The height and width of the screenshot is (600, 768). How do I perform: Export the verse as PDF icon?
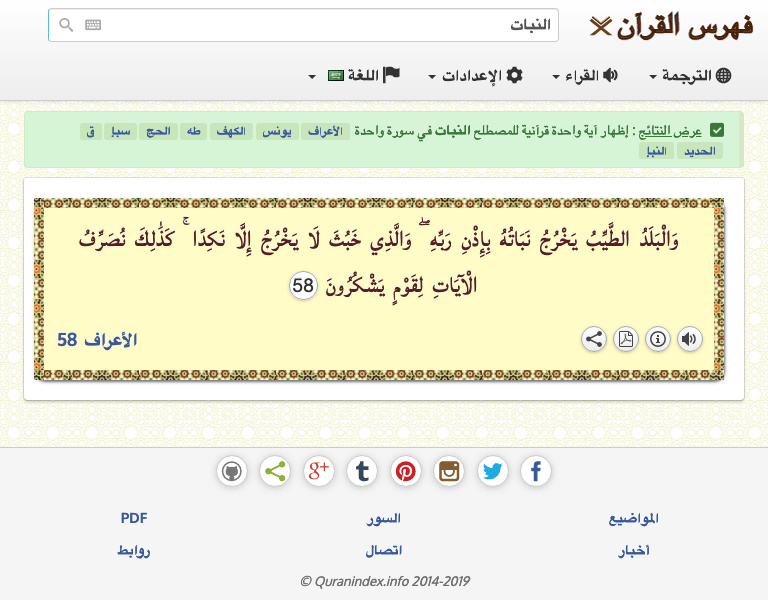coord(626,339)
